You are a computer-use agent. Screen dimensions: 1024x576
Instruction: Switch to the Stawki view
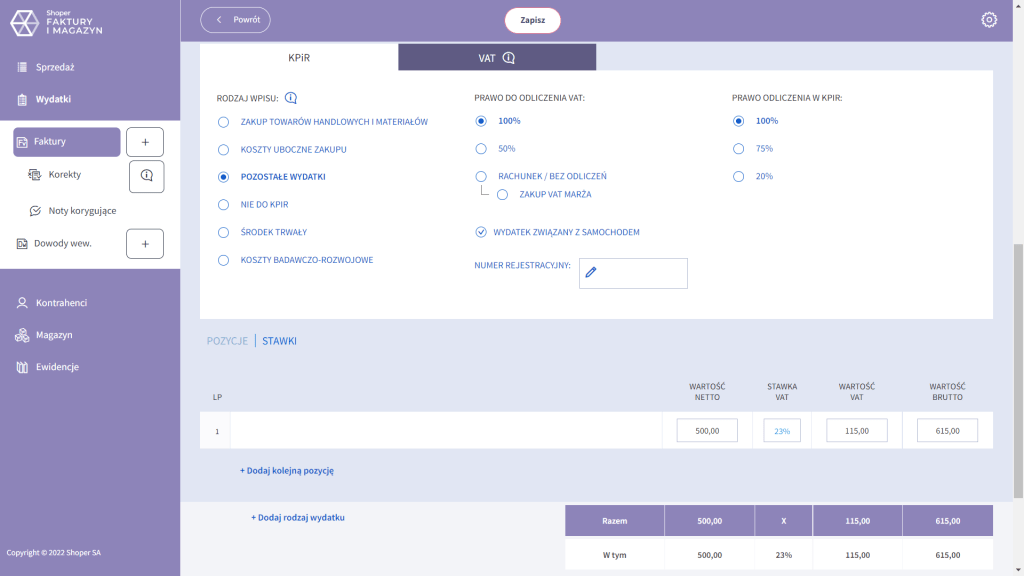(x=279, y=341)
